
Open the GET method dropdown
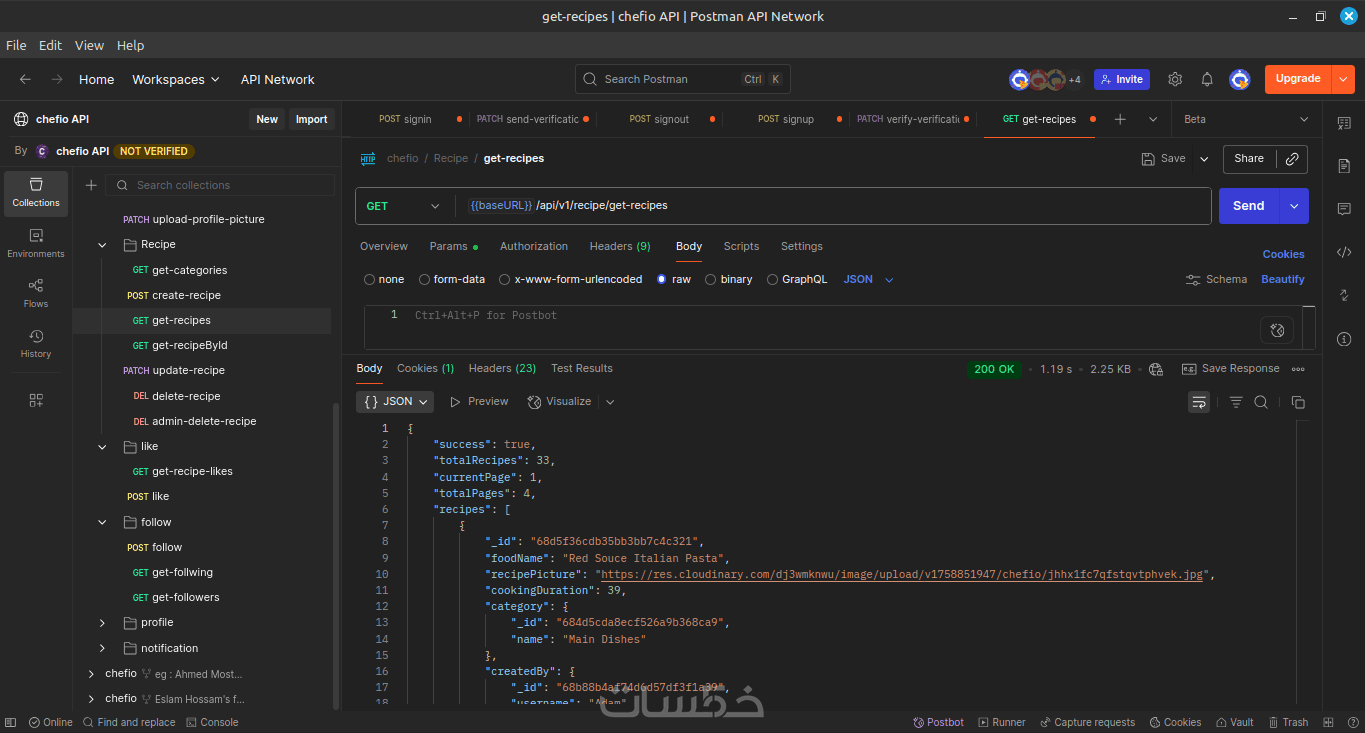[403, 206]
